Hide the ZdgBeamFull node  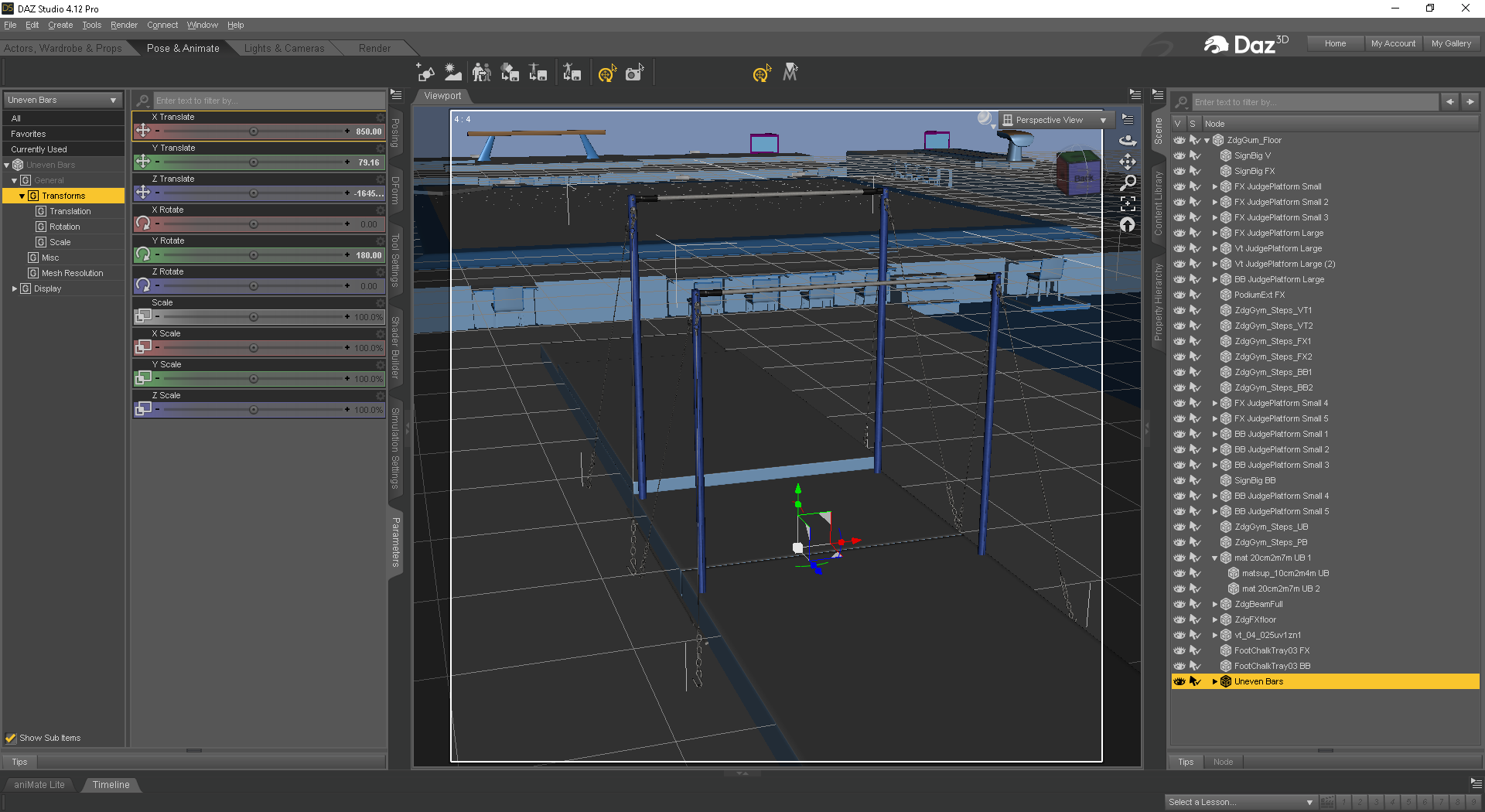tap(1179, 604)
